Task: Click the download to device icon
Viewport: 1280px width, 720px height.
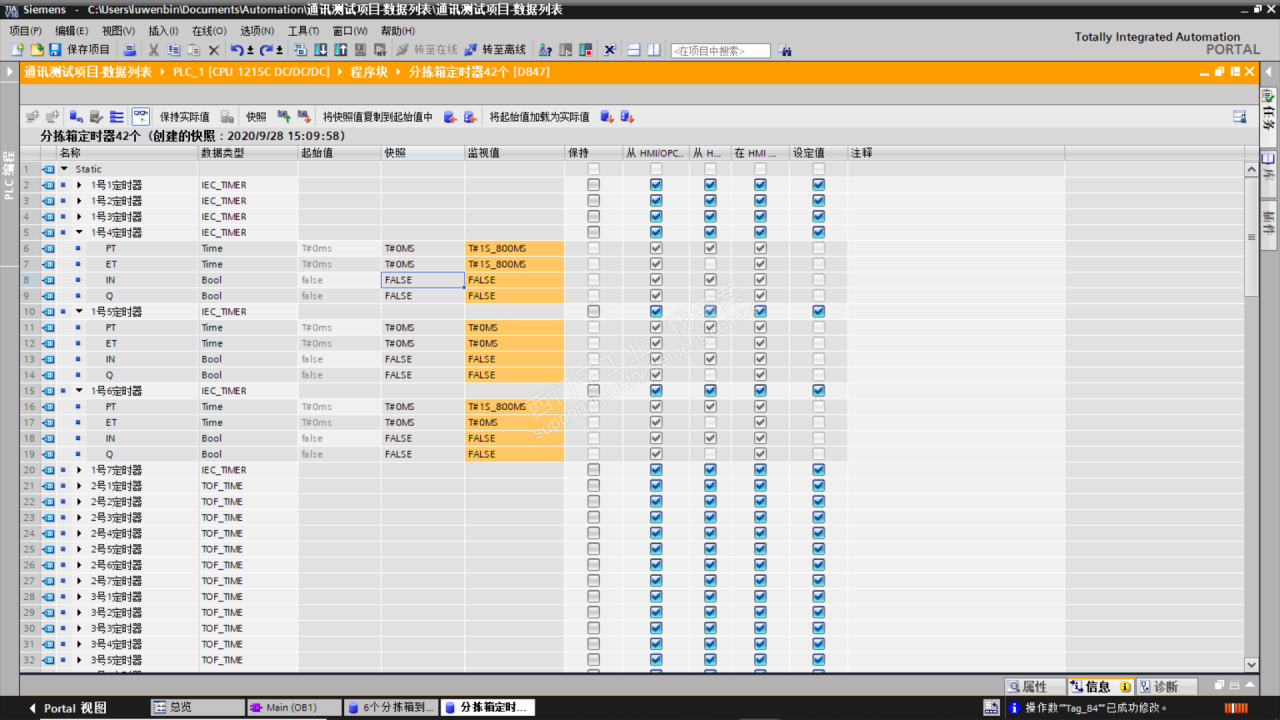Action: [x=320, y=49]
